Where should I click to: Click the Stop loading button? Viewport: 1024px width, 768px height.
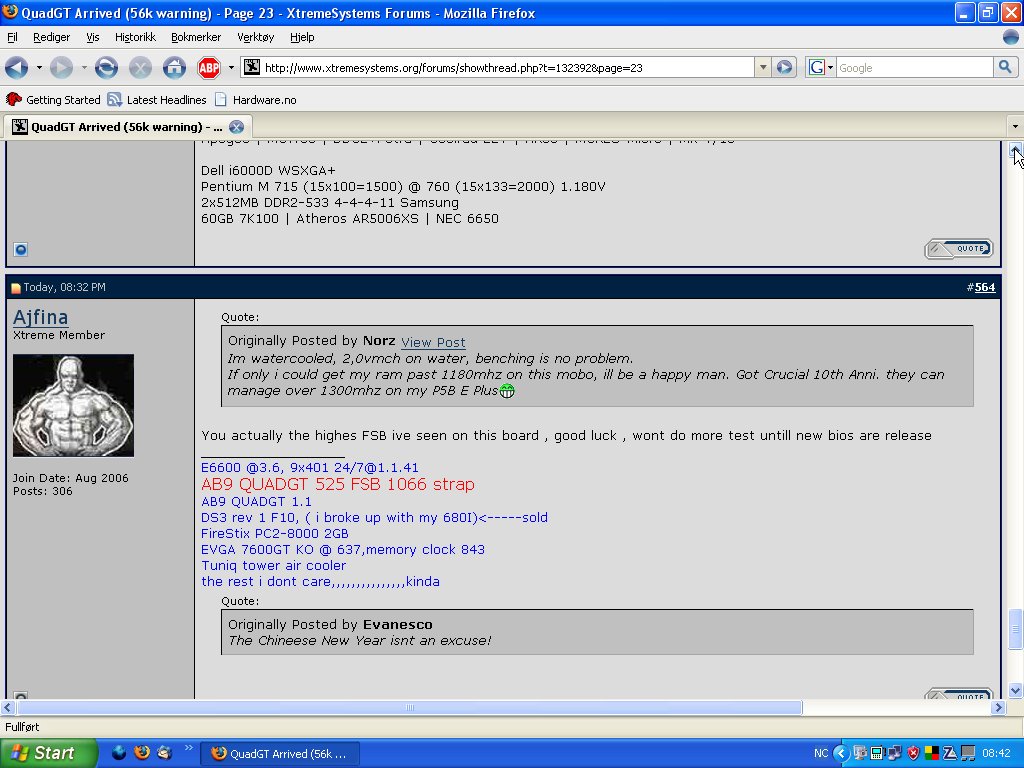[x=140, y=67]
